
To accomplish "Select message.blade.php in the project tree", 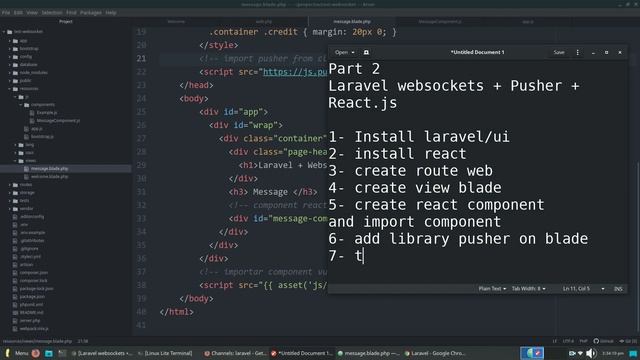I will pyautogui.click(x=49, y=169).
